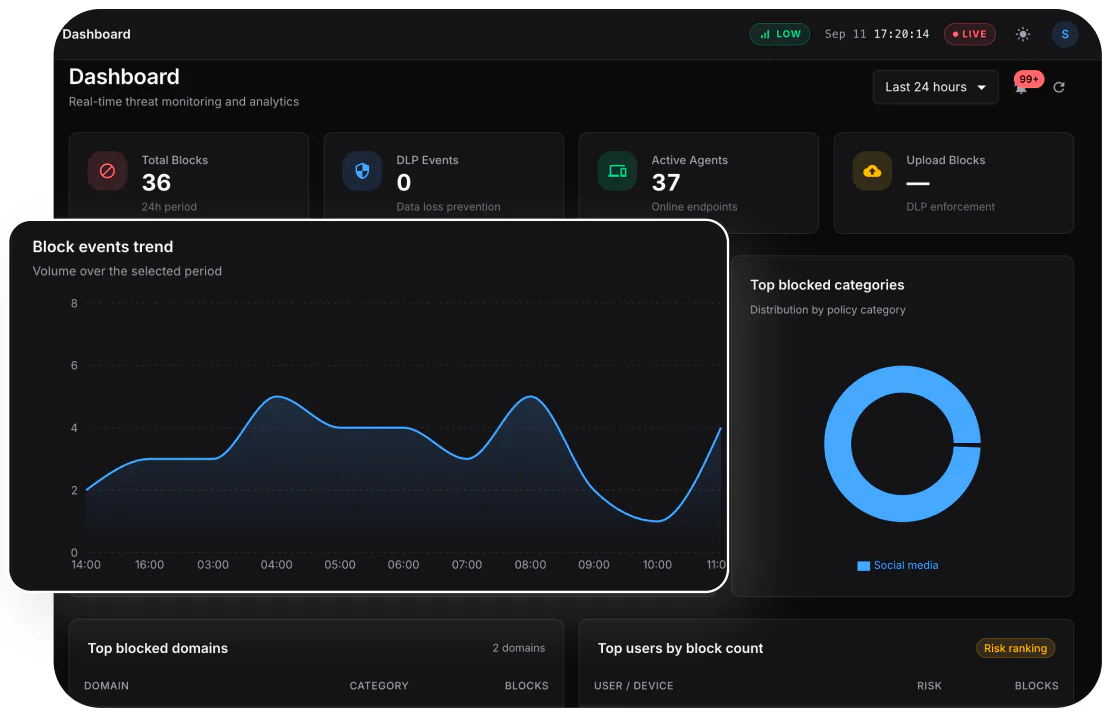Viewport: 1111px width, 717px height.
Task: Click the 'Top users by block count' heading
Action: (x=680, y=648)
